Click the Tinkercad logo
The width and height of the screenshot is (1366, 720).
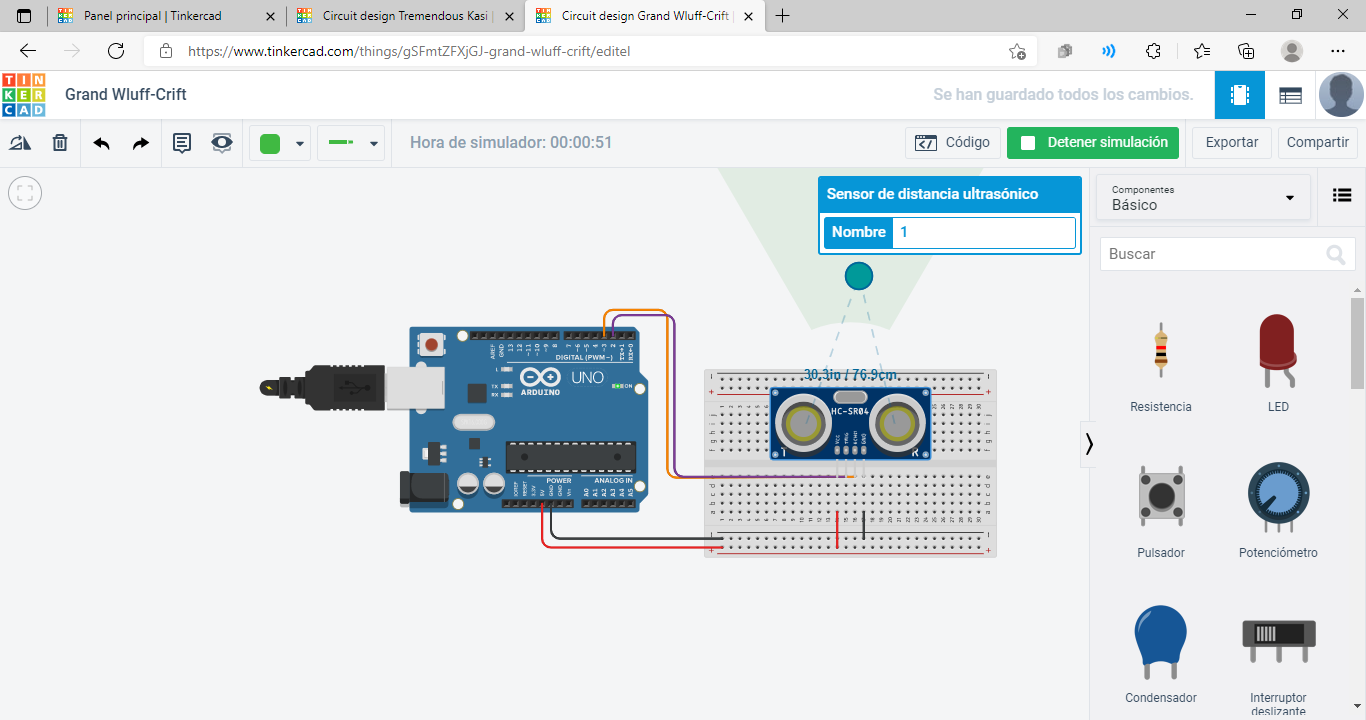(24, 95)
